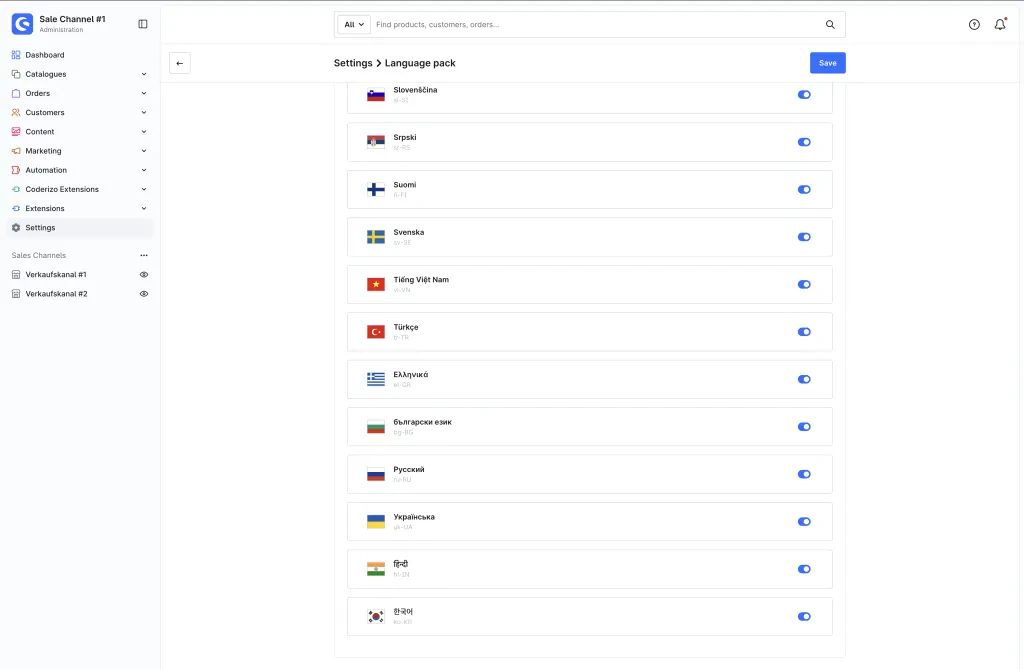Toggle the Slovenščina language switch

click(804, 95)
